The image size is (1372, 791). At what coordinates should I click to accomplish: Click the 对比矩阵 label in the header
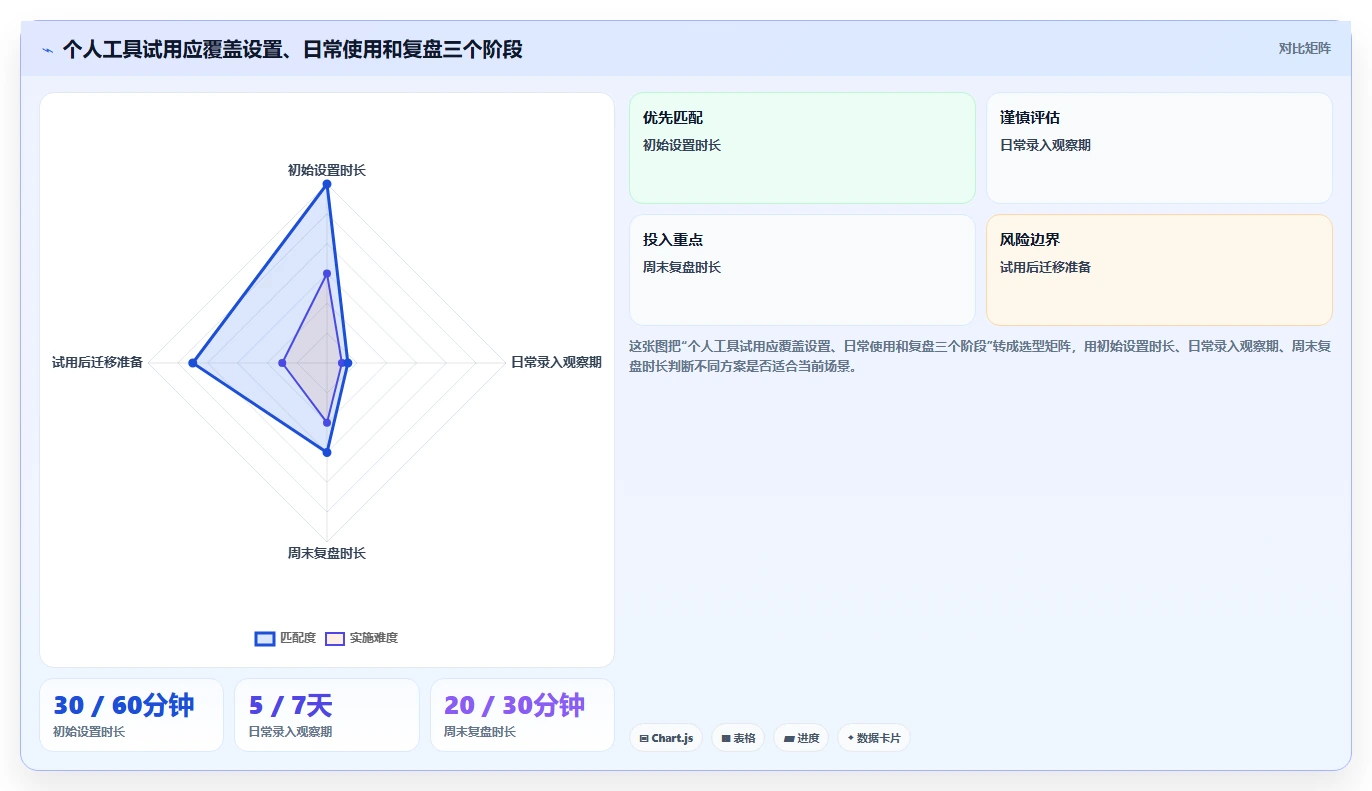point(1304,48)
